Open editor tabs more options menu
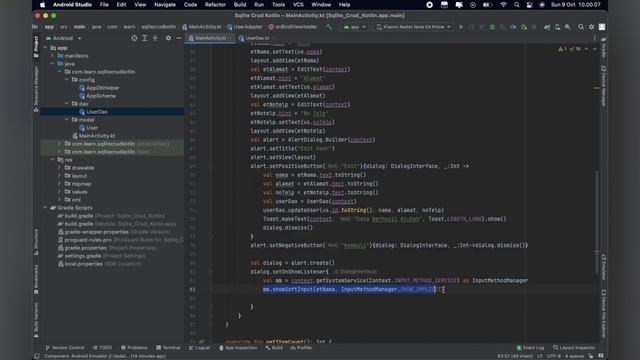Image resolution: width=640 pixels, height=360 pixels. pos(594,38)
